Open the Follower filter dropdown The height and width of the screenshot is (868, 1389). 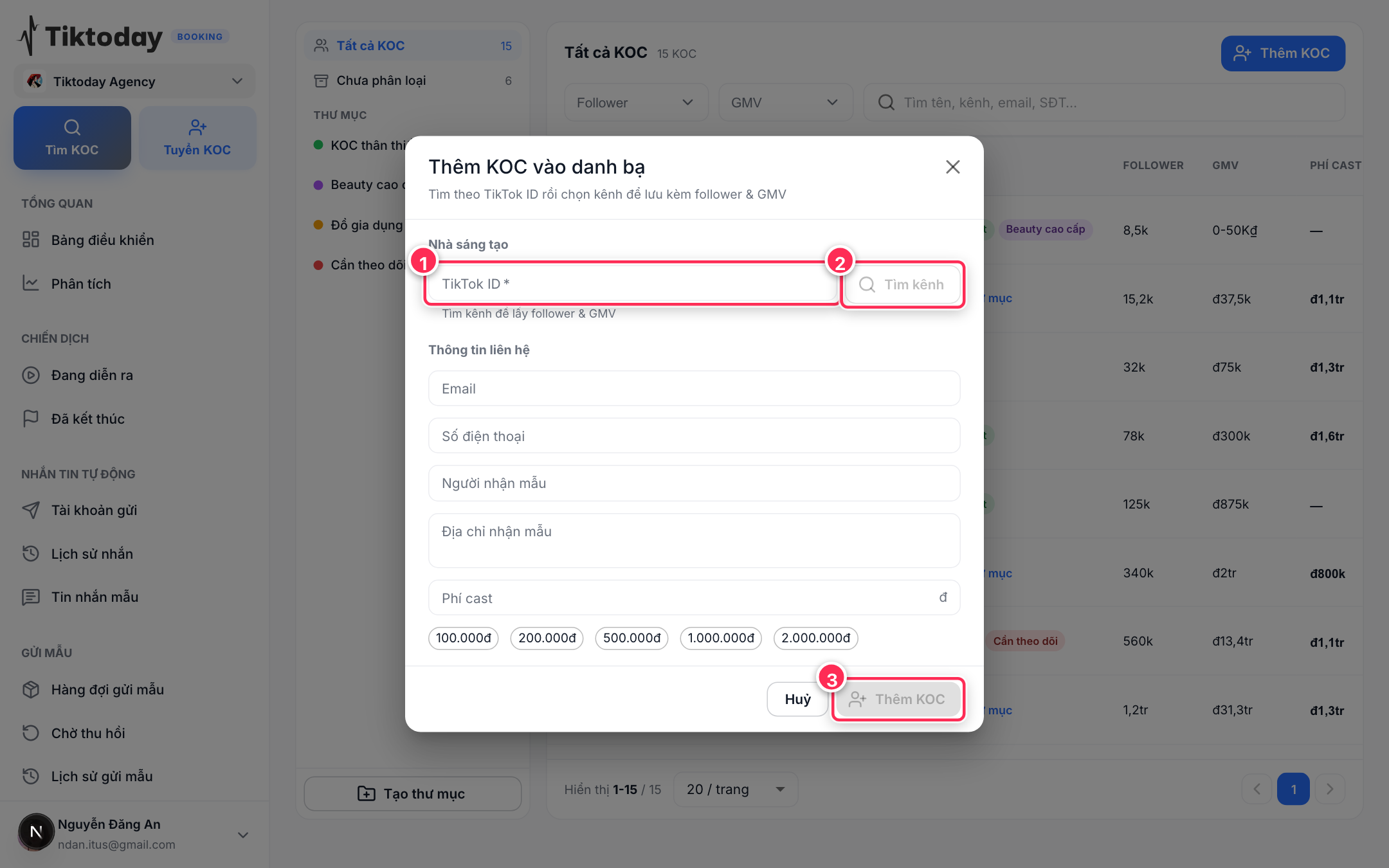[636, 103]
